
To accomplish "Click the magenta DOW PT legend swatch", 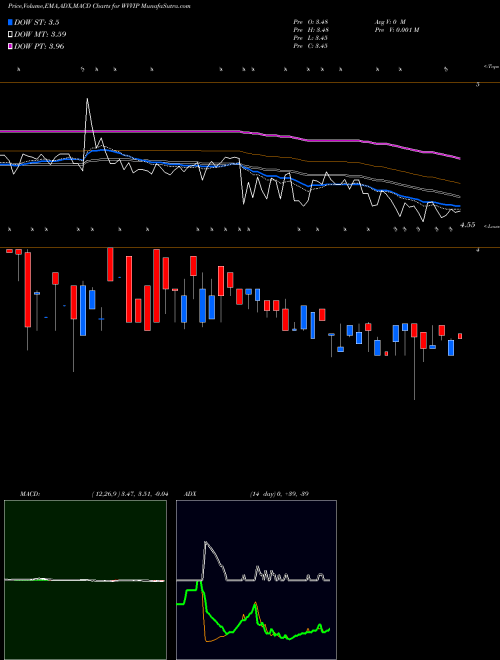I will tap(10, 46).
